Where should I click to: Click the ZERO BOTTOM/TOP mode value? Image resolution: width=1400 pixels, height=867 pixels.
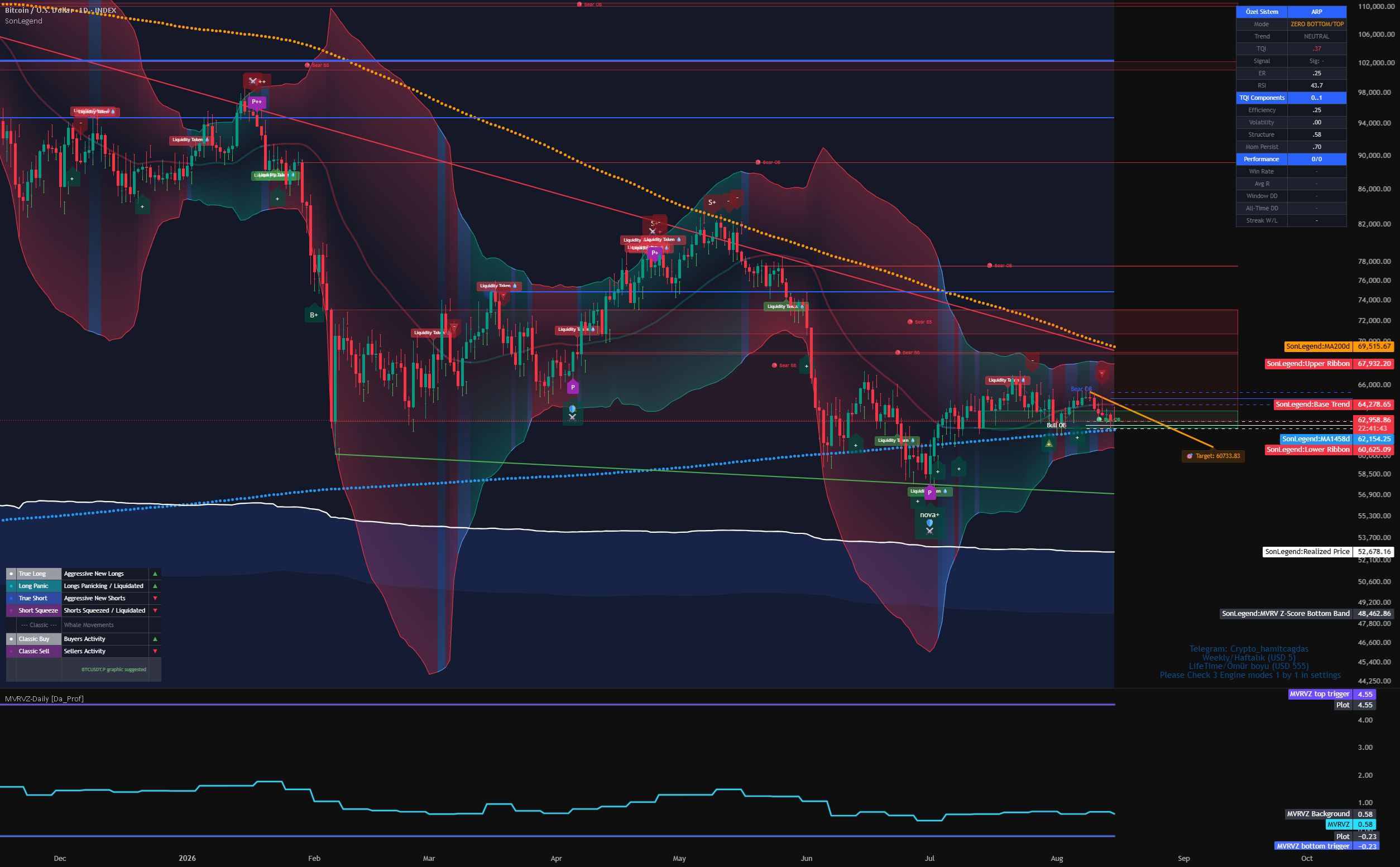pyautogui.click(x=1317, y=24)
